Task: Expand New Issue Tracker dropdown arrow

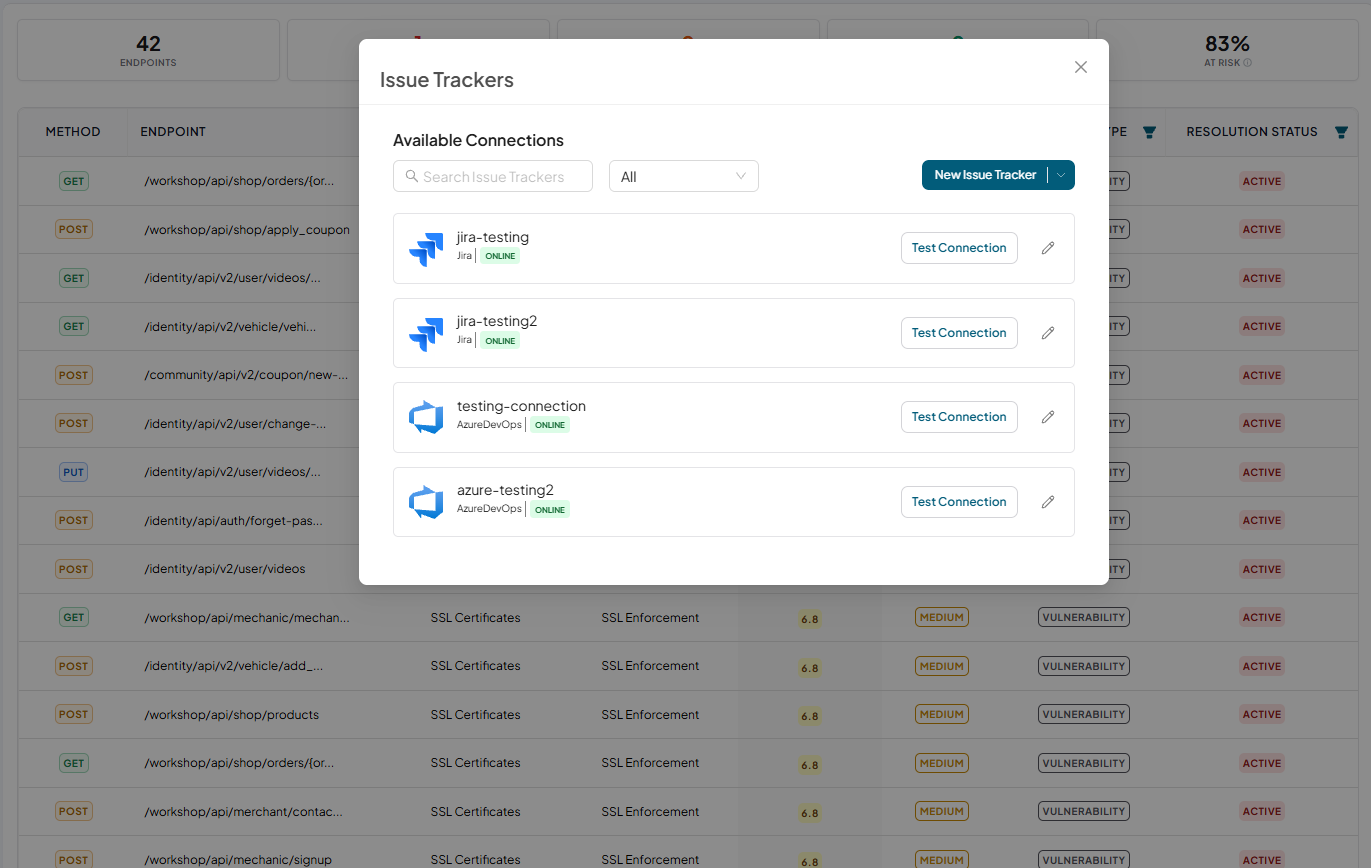Action: (1061, 175)
